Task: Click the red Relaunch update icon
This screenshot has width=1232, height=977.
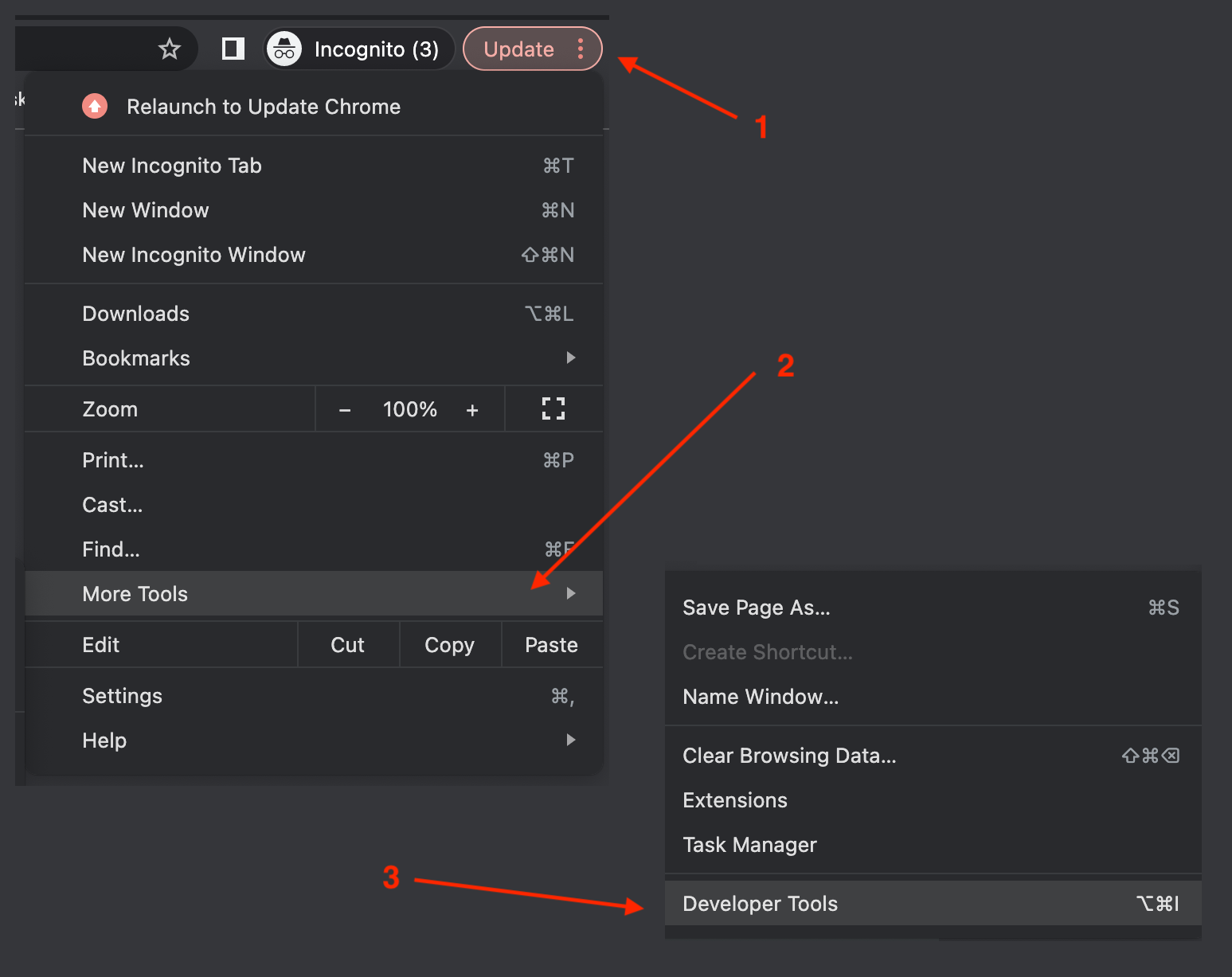Action: click(x=95, y=107)
